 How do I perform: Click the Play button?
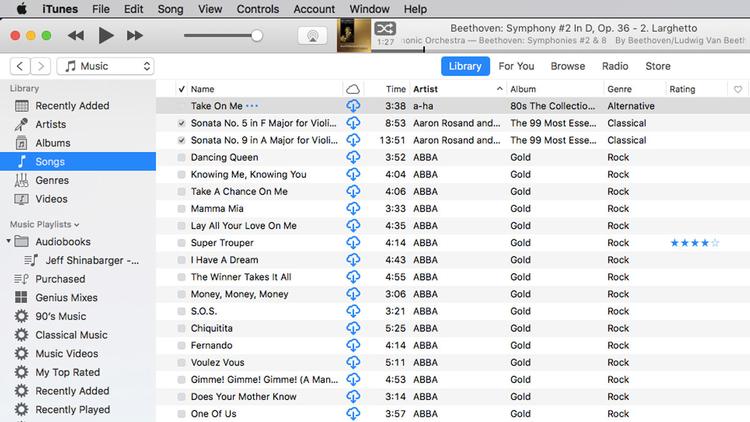click(106, 35)
